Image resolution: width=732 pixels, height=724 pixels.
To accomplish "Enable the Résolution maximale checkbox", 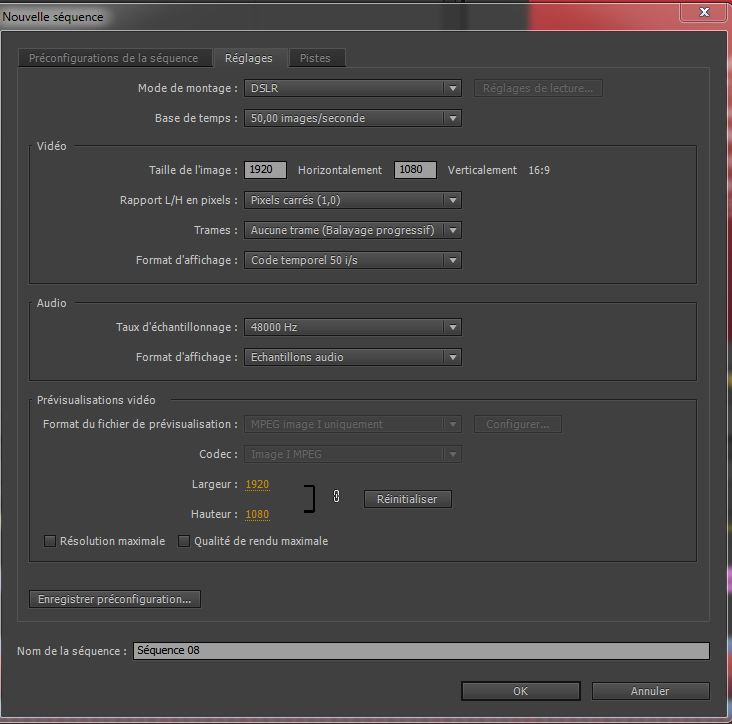I will tap(49, 541).
